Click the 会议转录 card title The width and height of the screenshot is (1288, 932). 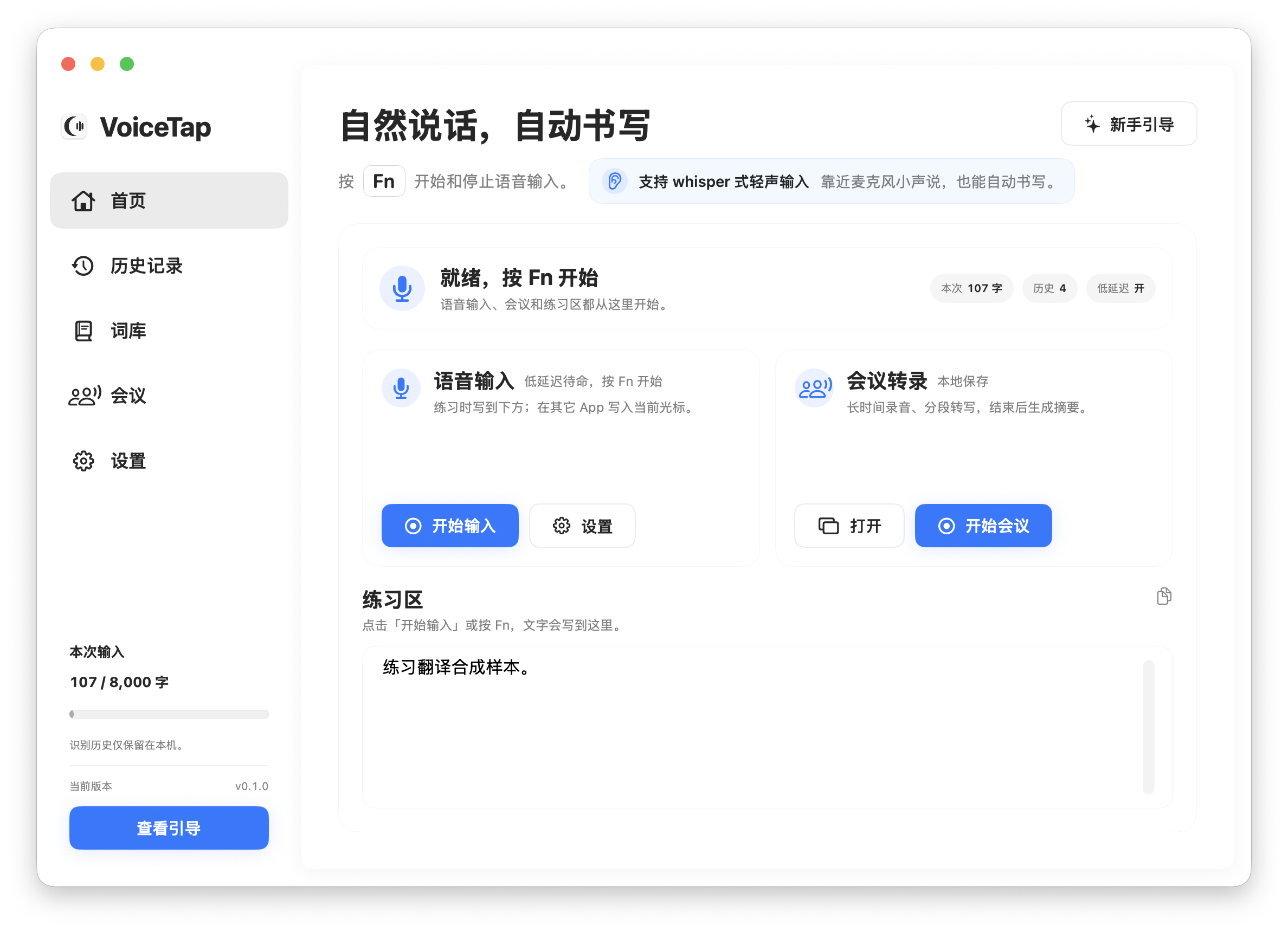(x=887, y=381)
